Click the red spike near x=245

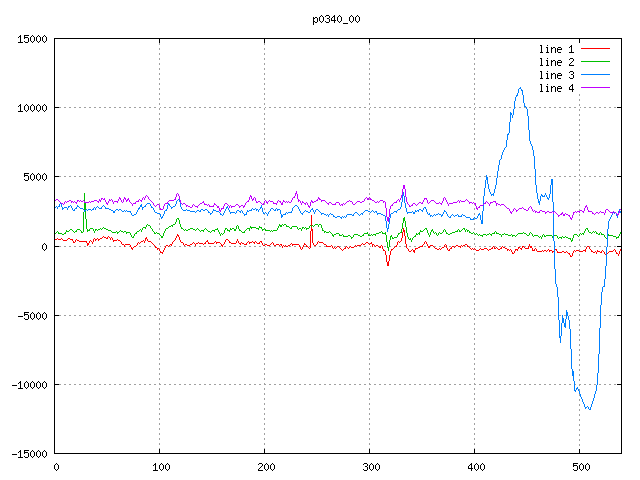point(311,216)
